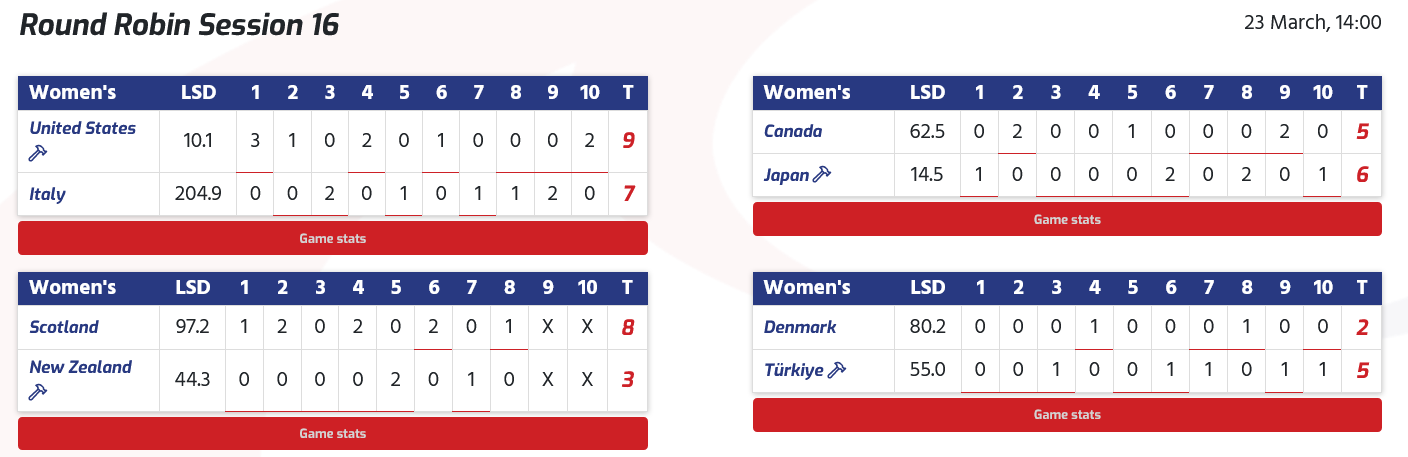
Task: Click the Türkiye team name
Action: (794, 371)
